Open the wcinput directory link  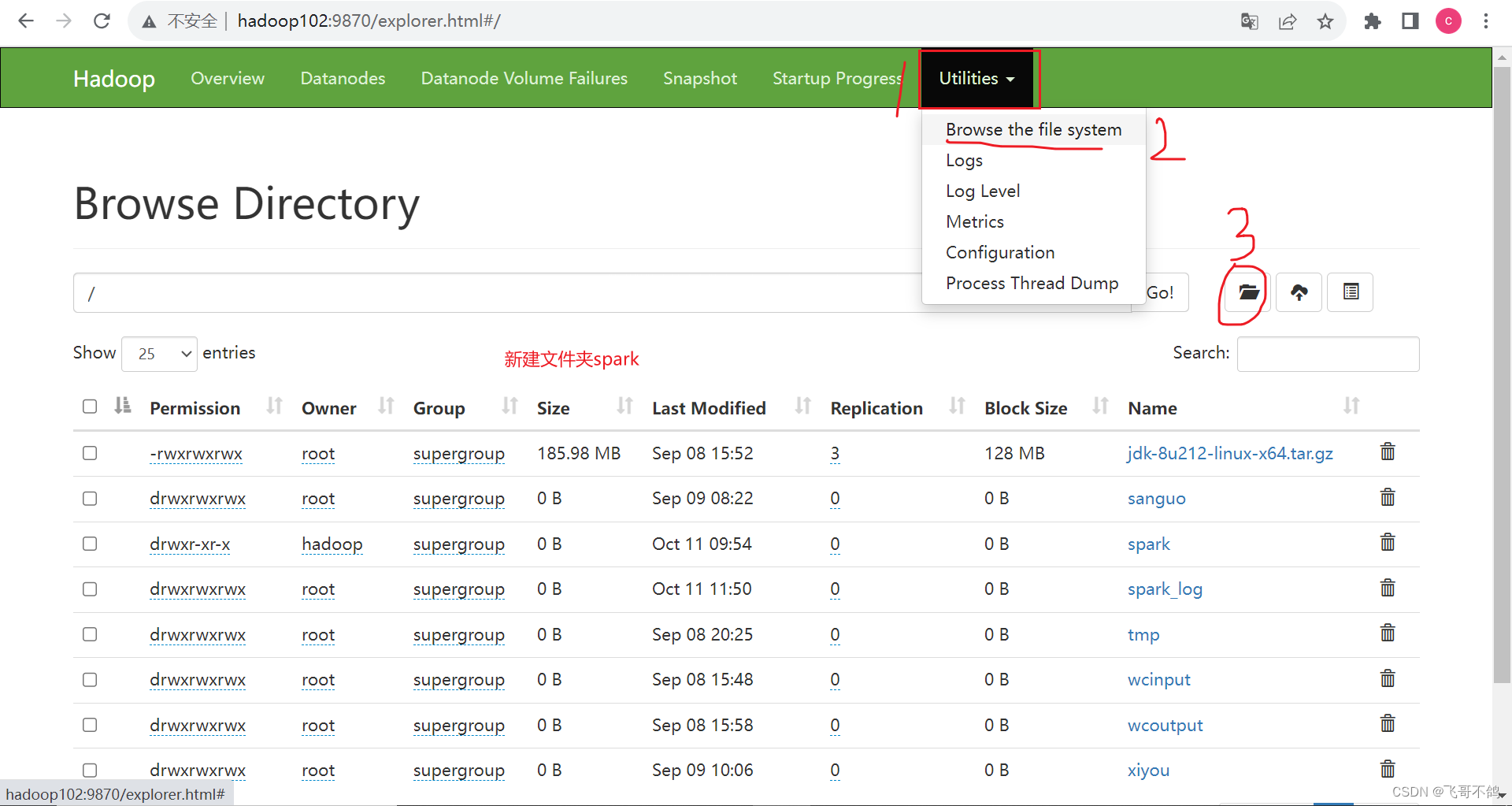(x=1158, y=680)
